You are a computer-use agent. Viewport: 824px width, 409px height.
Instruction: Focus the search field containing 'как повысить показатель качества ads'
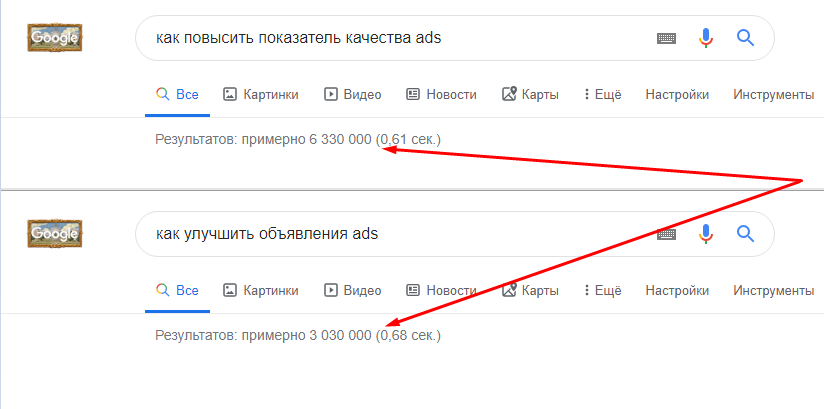tap(455, 38)
